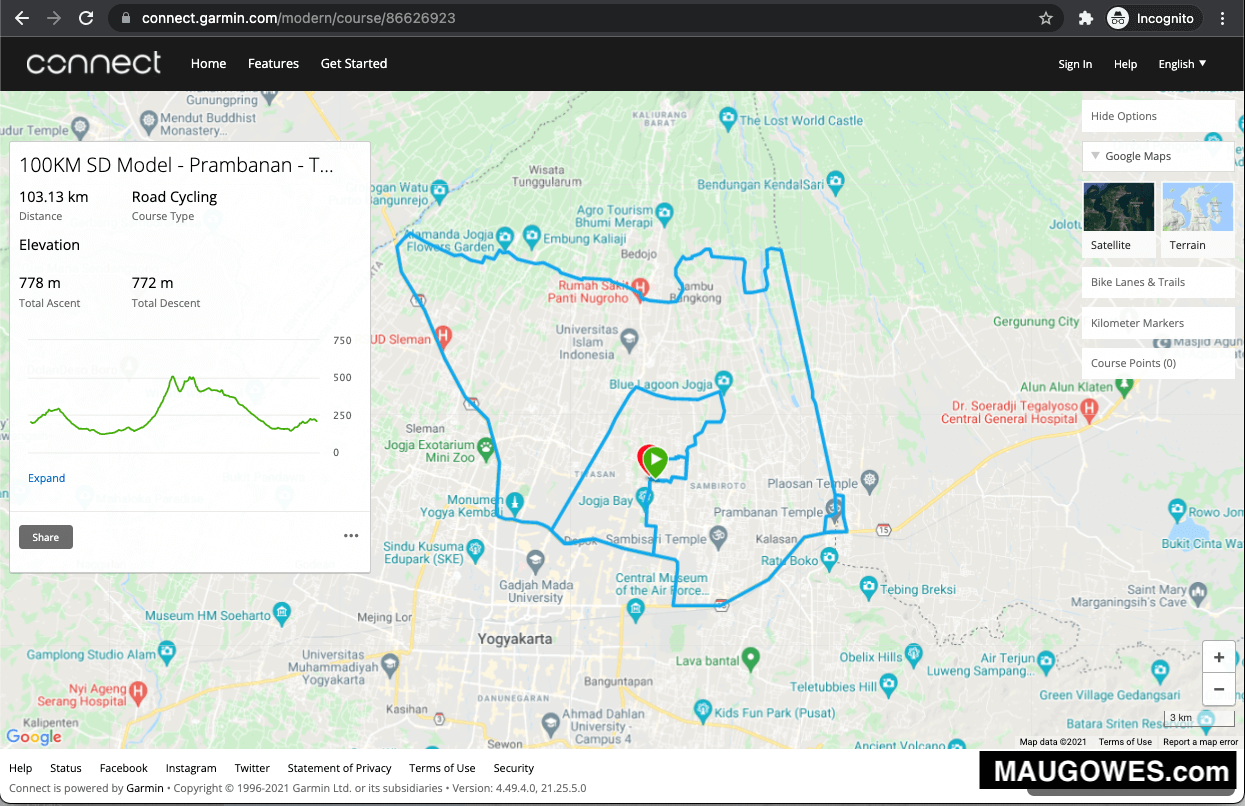The image size is (1245, 806).
Task: Click Report a map error link
Action: pos(1200,742)
